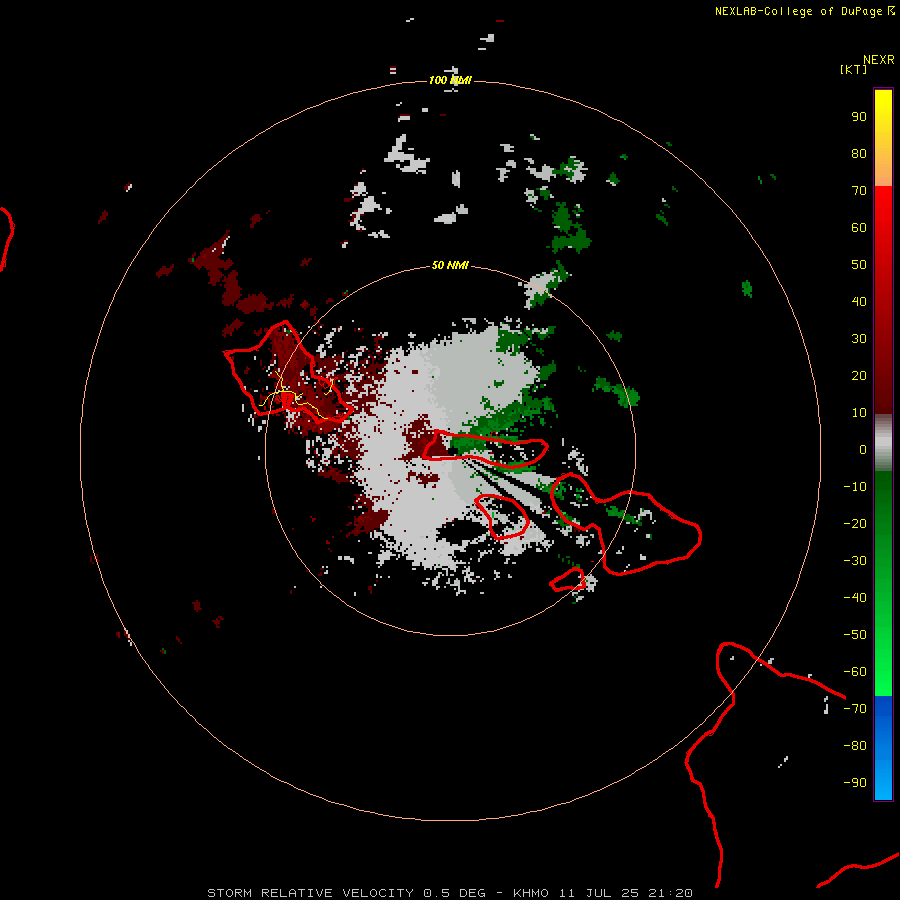Click the -70 value on the velocity scale
The image size is (900, 900).
pyautogui.click(x=855, y=709)
